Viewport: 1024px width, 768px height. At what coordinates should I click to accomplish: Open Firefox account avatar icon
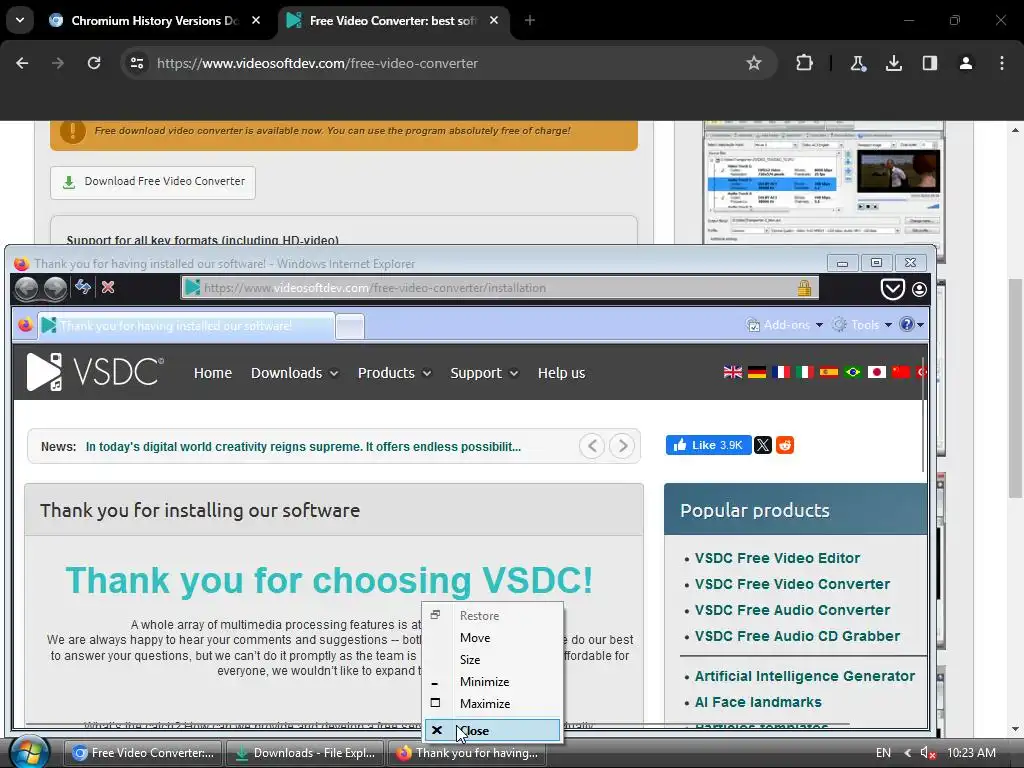[919, 289]
